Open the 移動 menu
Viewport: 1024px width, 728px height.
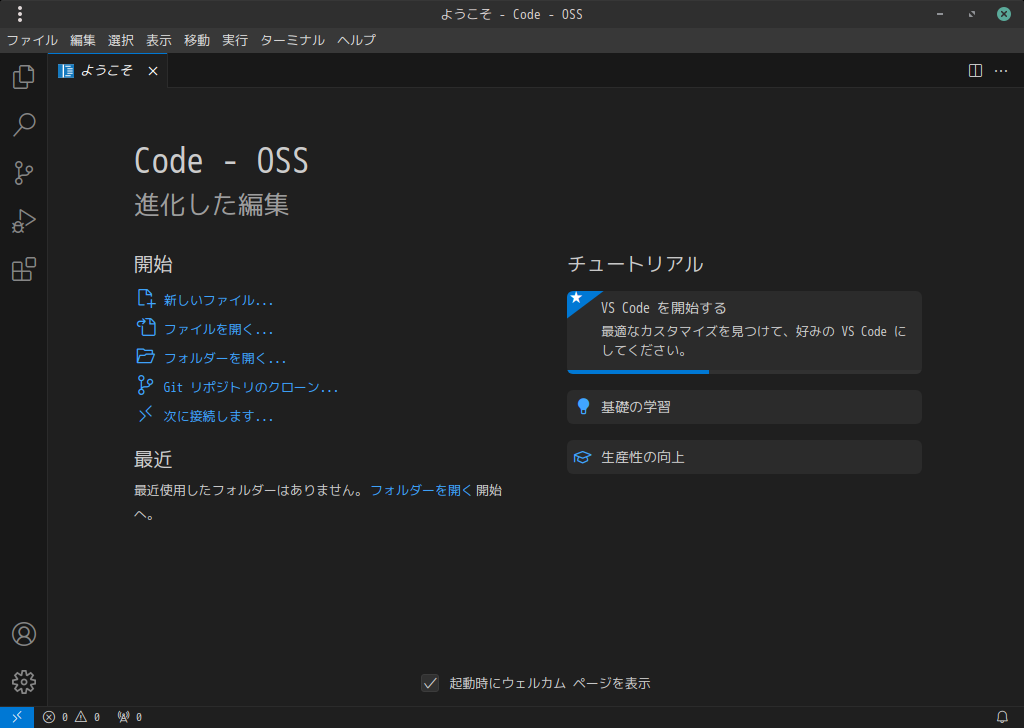click(197, 40)
